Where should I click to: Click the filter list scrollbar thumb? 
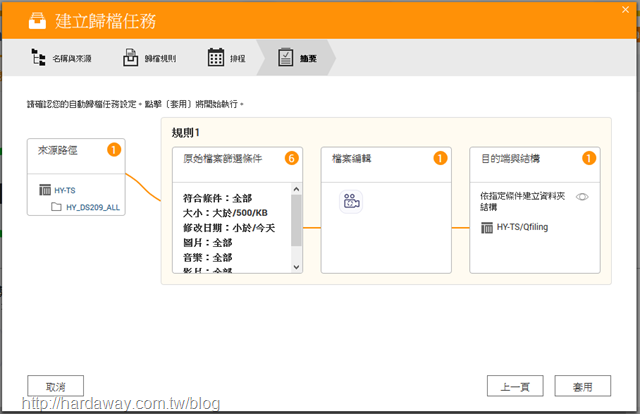click(x=296, y=220)
